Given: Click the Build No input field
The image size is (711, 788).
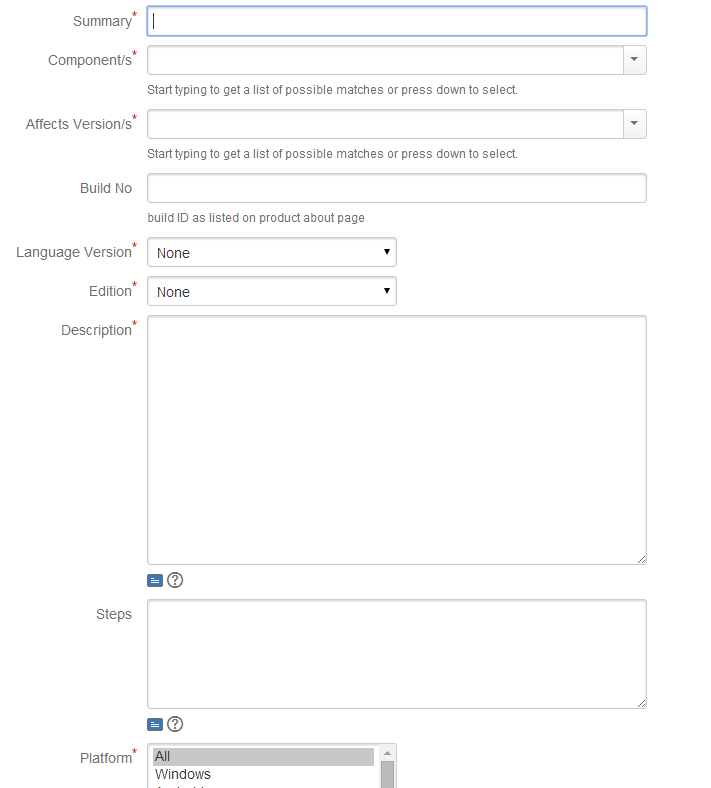Looking at the screenshot, I should point(397,188).
